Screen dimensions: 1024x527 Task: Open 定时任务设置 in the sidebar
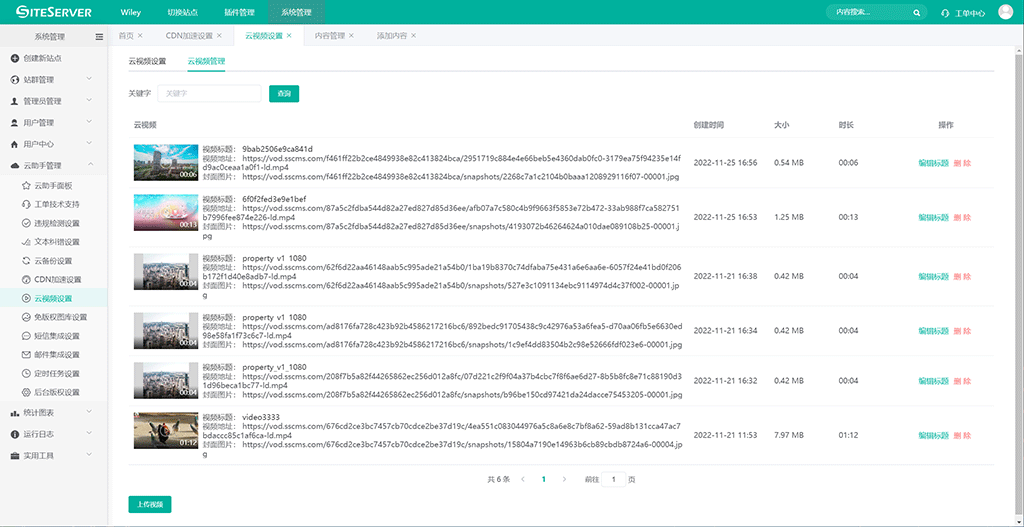pos(56,373)
